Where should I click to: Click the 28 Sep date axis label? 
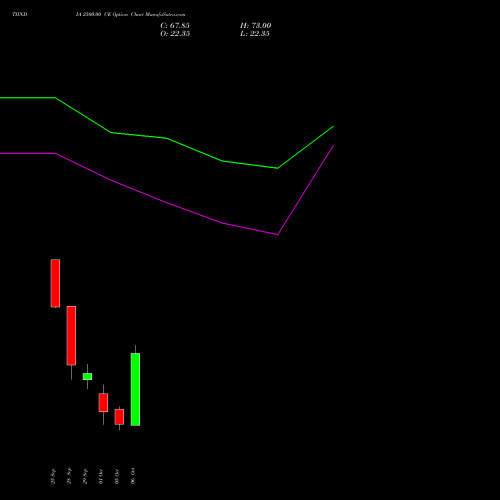click(69, 476)
